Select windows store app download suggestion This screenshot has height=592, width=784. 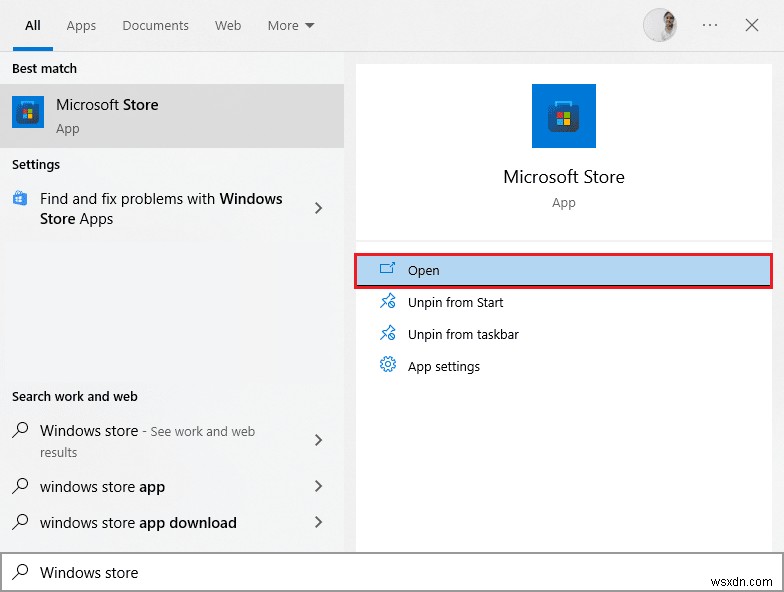pos(138,523)
